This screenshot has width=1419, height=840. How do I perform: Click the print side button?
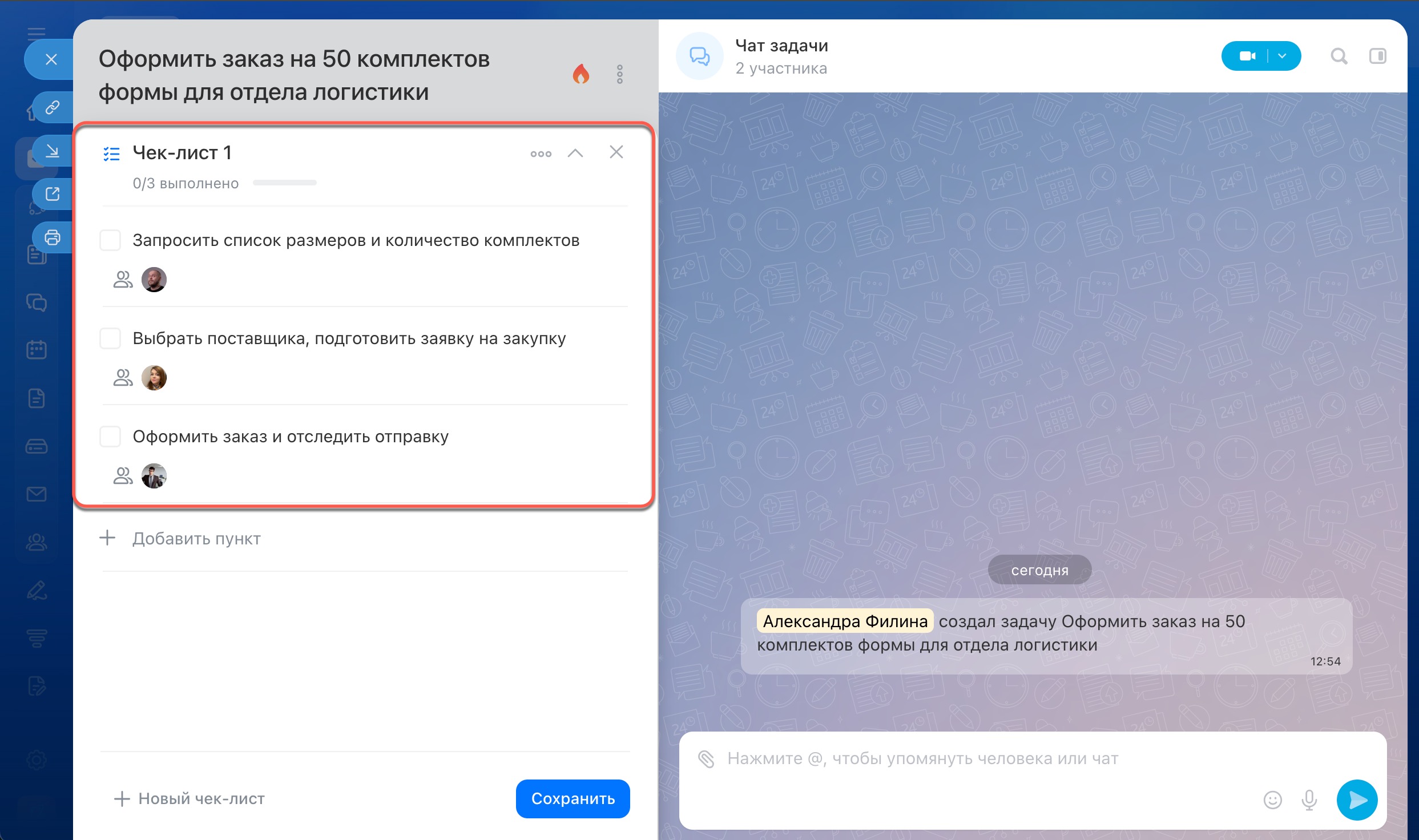pos(53,237)
